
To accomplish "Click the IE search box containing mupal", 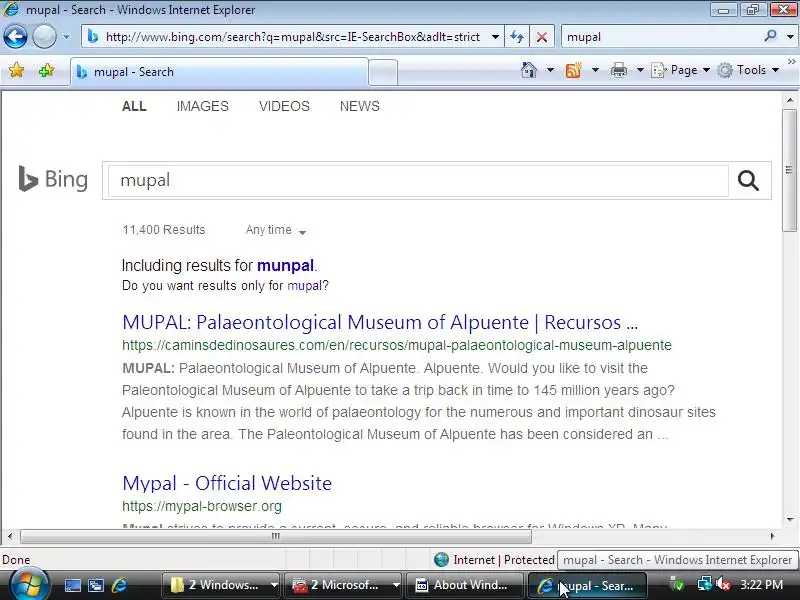I will tap(661, 37).
